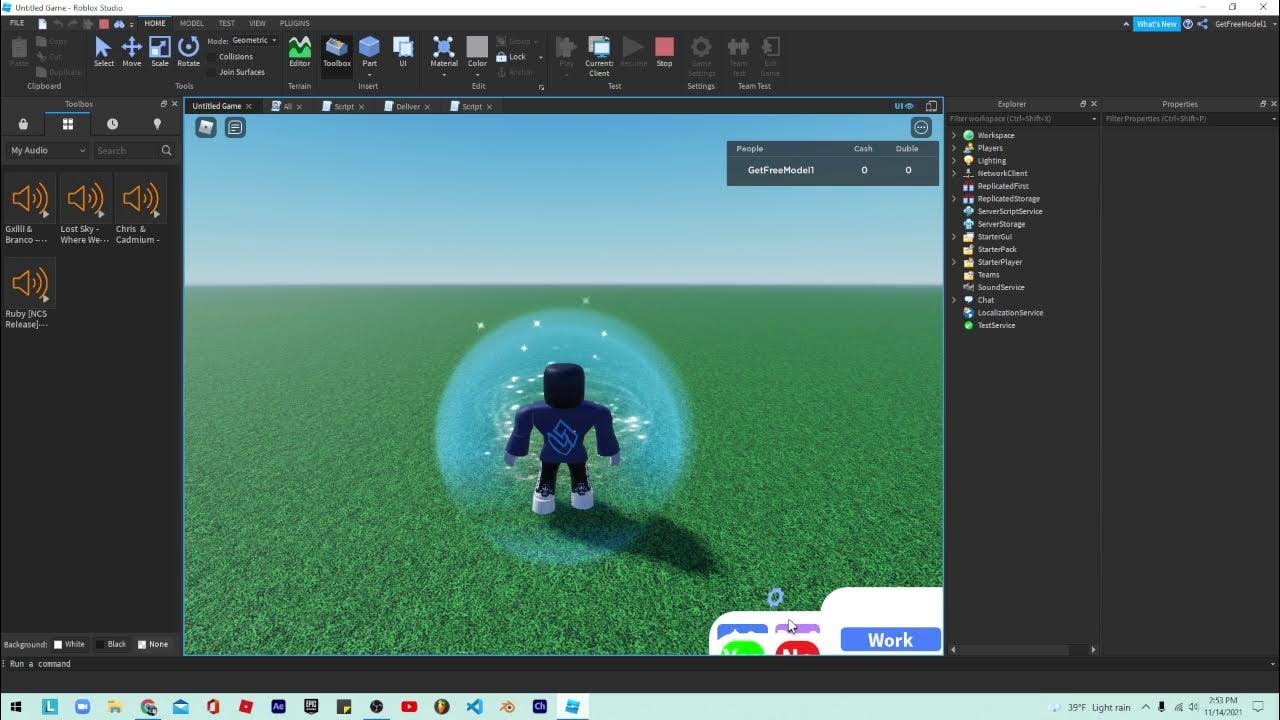
Task: Click the viewport layout icon beside UI toggle
Action: coord(931,106)
